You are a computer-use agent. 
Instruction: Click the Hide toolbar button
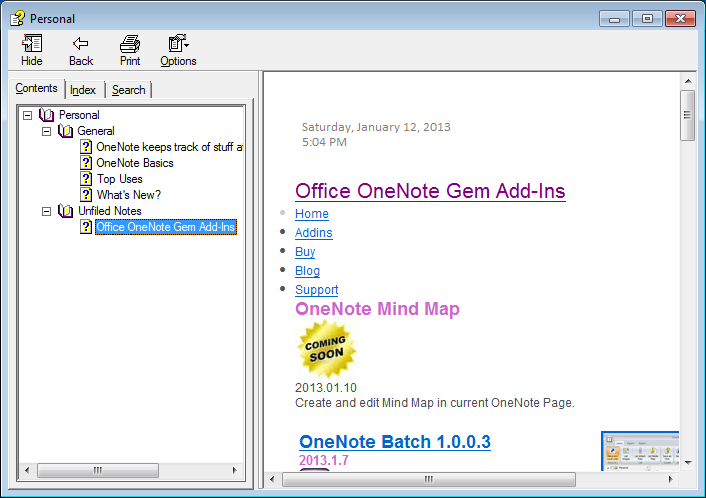tap(32, 50)
